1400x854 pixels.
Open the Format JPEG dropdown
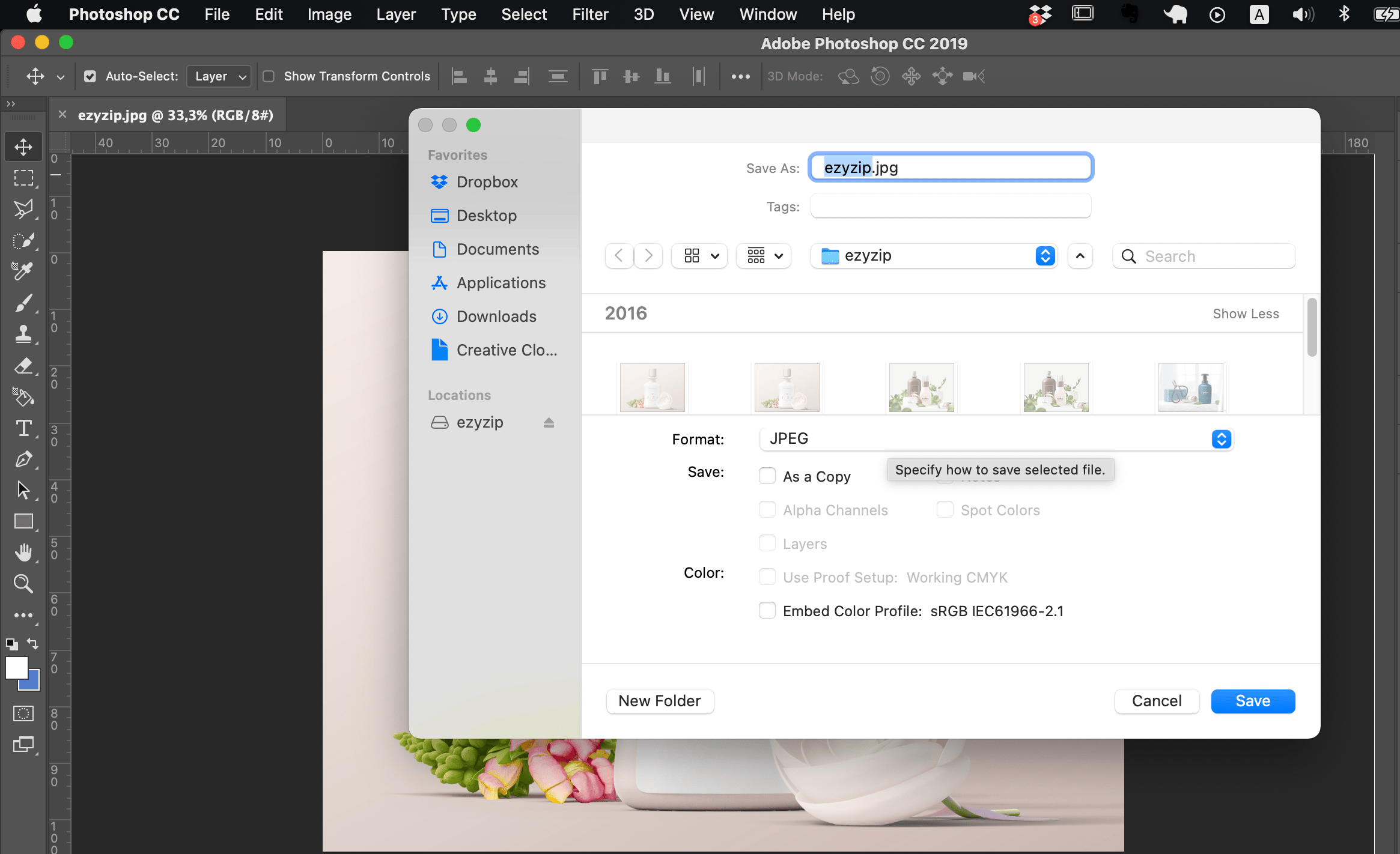coord(1221,438)
